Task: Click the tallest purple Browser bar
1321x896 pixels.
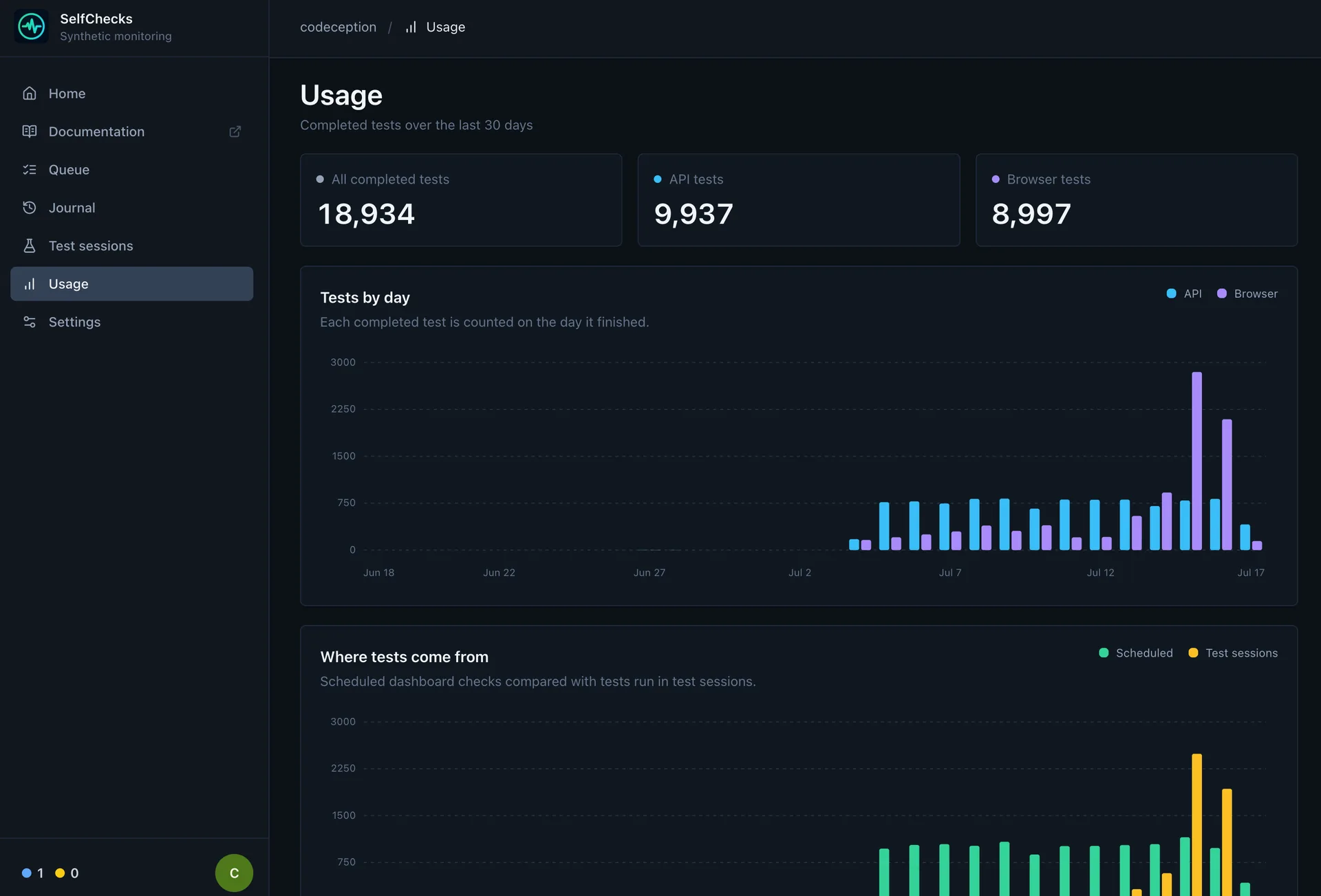Action: click(x=1197, y=461)
